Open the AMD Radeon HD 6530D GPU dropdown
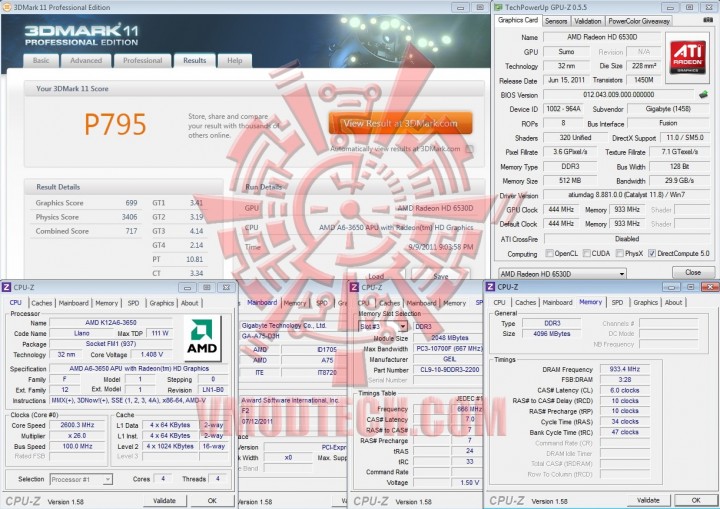This screenshot has width=720, height=509. (562, 274)
